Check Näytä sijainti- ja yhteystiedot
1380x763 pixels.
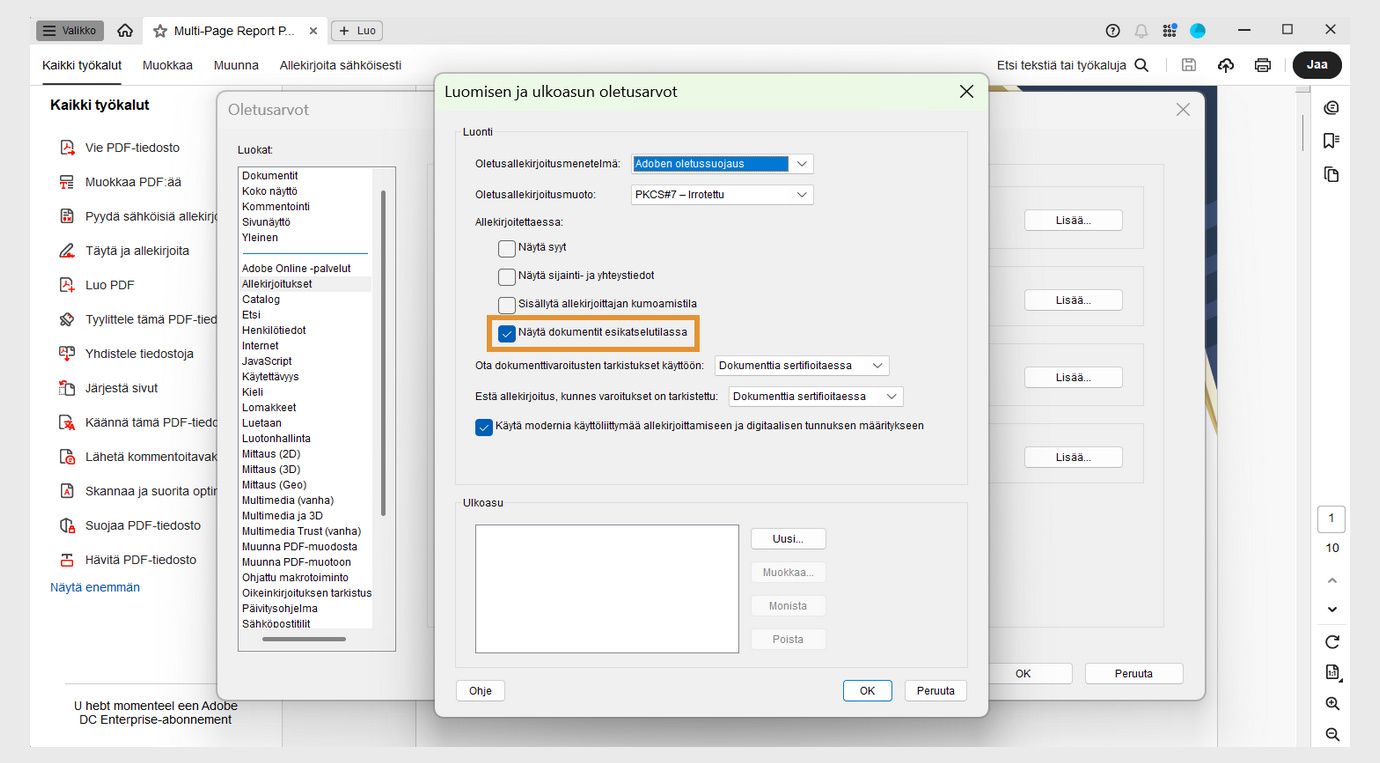click(507, 276)
